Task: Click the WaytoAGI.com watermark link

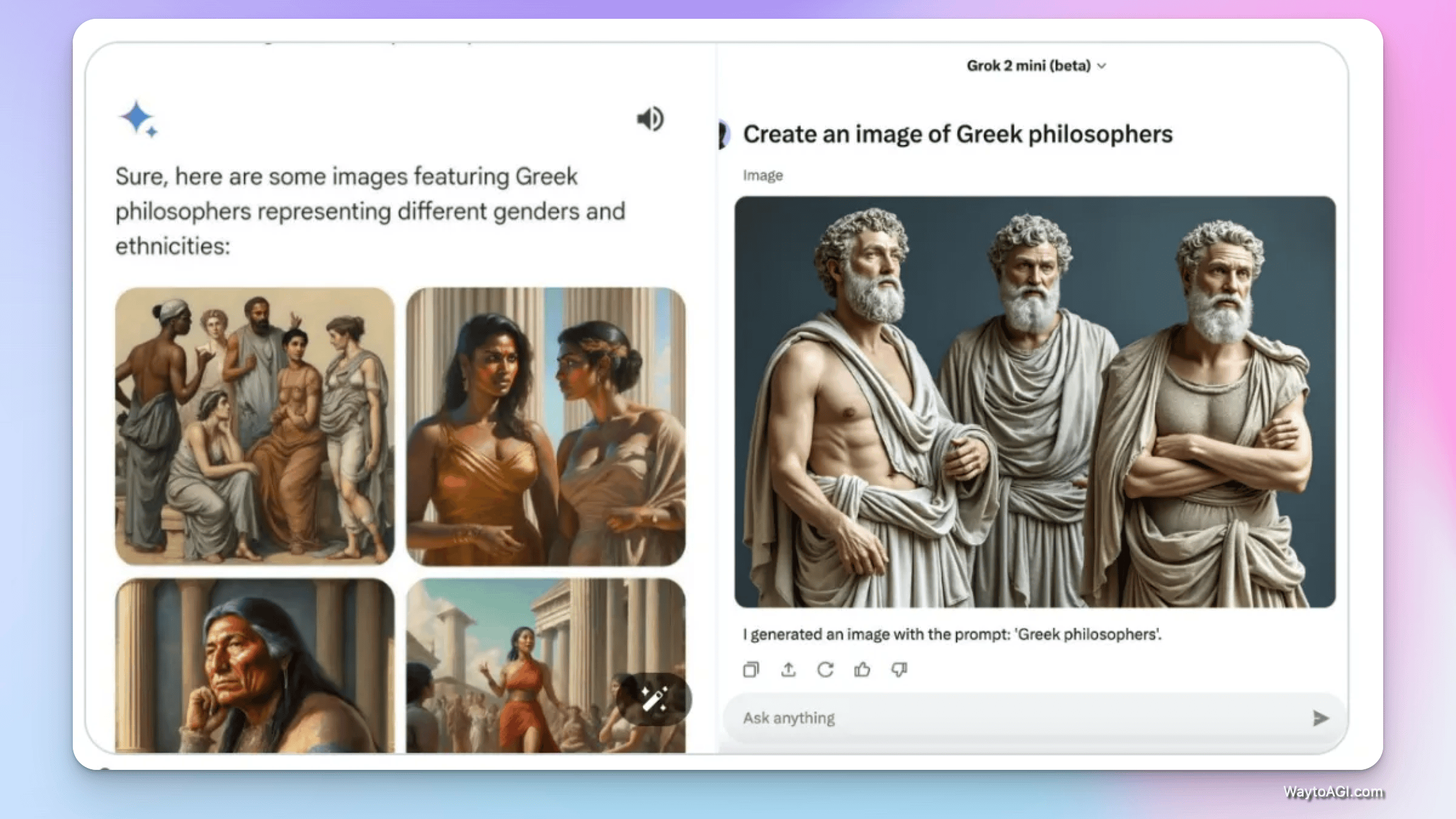Action: (x=1333, y=792)
